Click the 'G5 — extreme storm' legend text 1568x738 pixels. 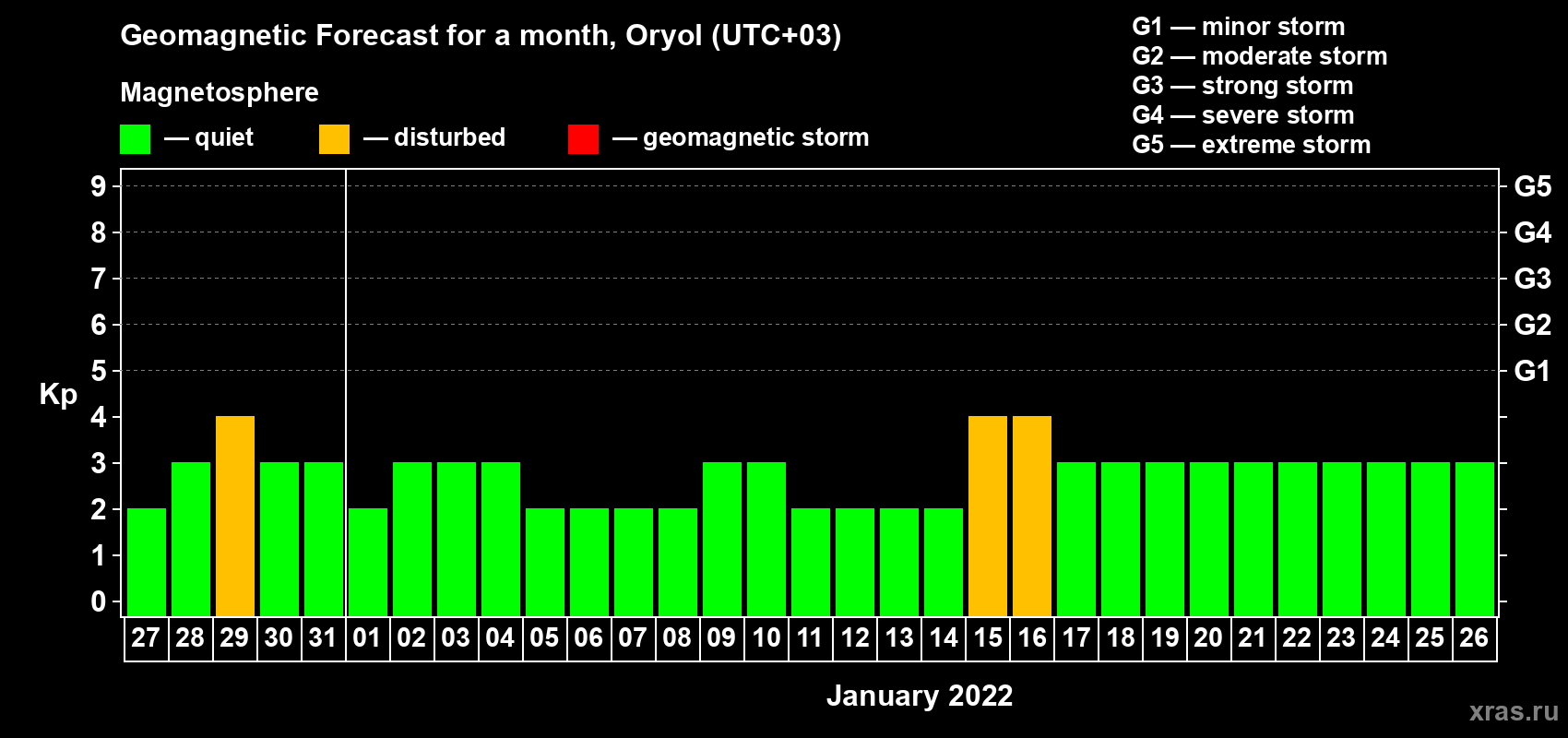1252,145
